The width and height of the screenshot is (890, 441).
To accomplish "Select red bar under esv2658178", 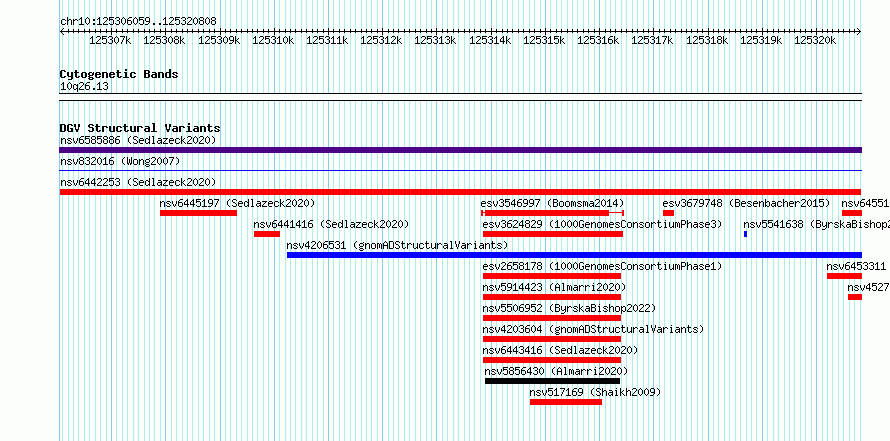I will 552,276.
